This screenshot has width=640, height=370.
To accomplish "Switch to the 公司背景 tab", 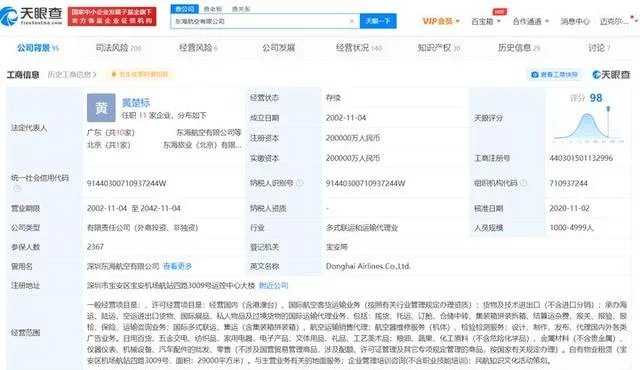I will [38, 48].
